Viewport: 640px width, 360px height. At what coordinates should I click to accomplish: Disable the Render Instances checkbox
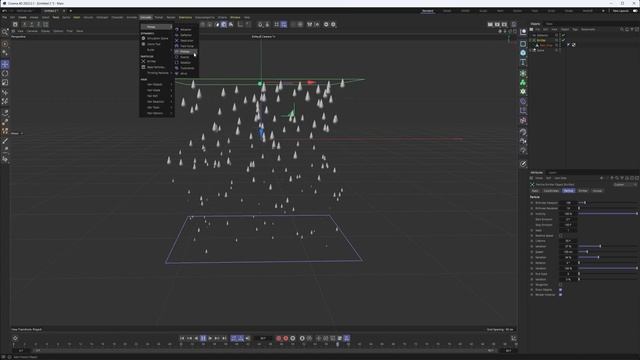560,294
